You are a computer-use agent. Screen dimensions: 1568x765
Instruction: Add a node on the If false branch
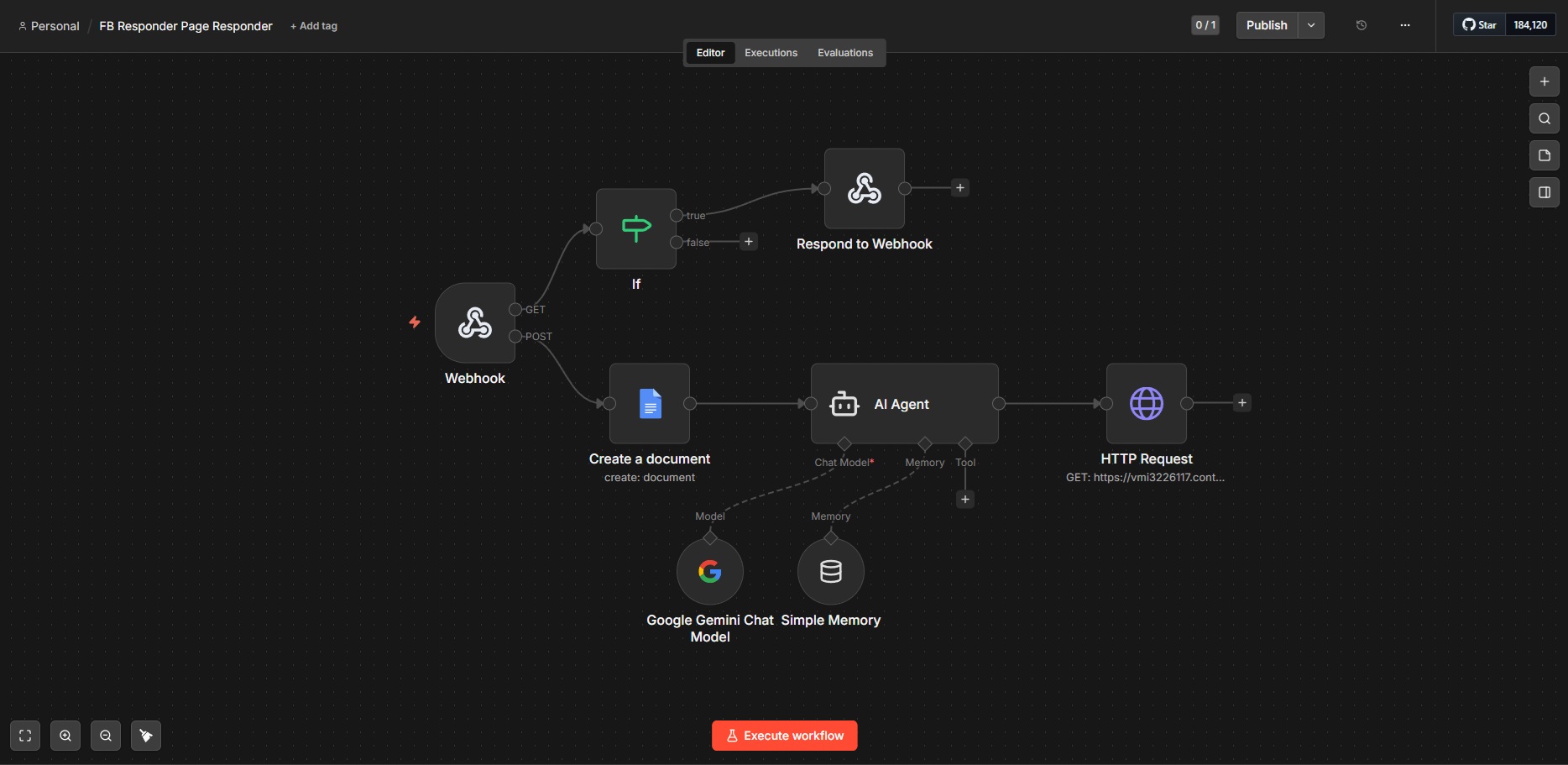[x=748, y=242]
